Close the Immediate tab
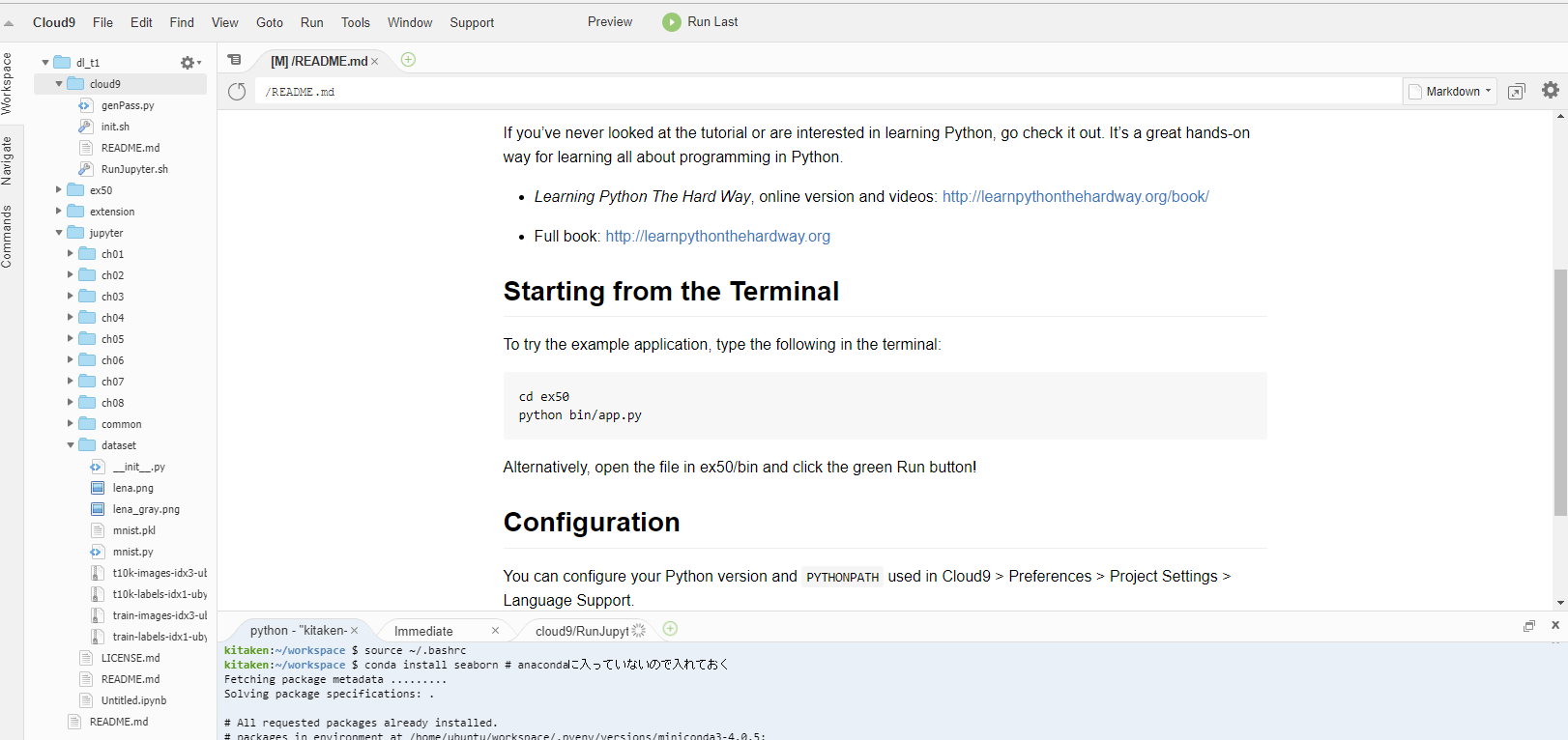This screenshot has width=1568, height=740. coord(495,631)
